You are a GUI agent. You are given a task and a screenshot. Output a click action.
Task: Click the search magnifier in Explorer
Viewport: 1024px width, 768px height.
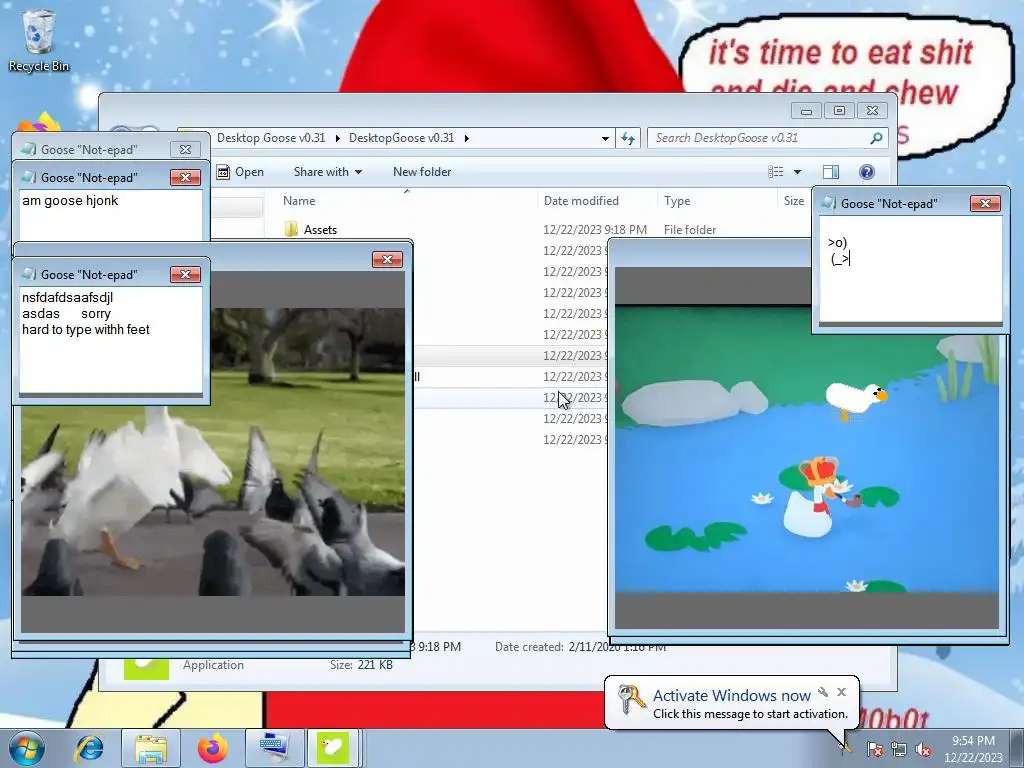click(876, 138)
